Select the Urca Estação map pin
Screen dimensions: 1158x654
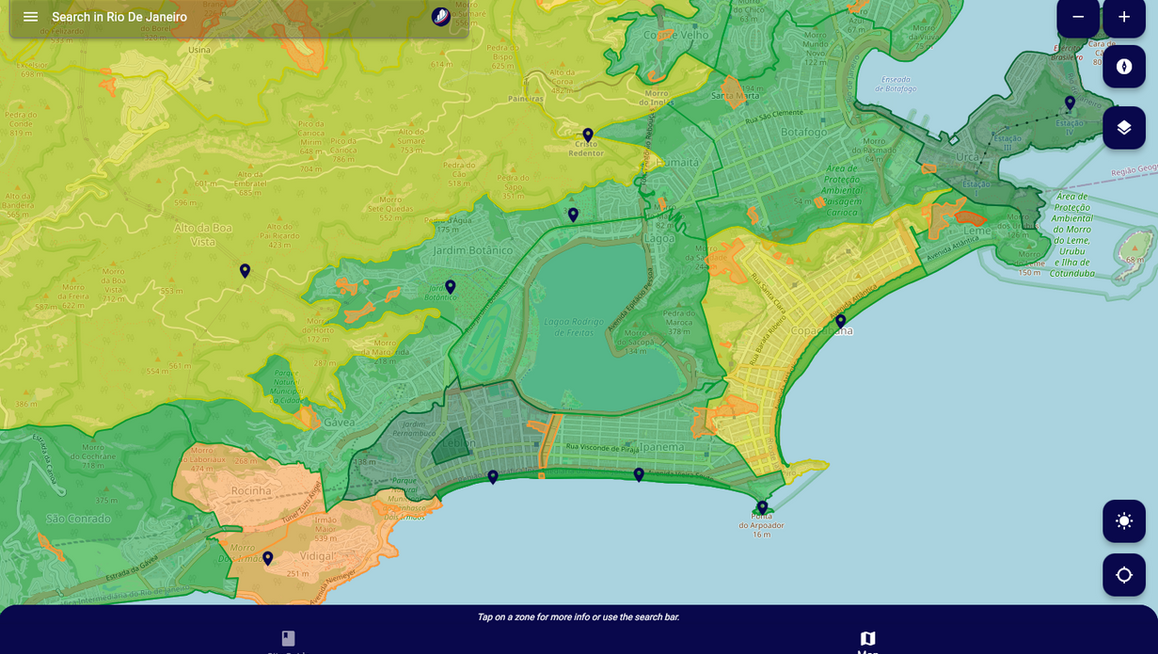click(1069, 103)
